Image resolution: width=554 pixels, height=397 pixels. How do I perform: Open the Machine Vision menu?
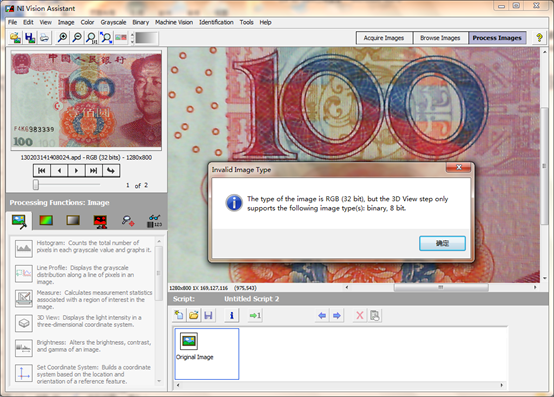(174, 22)
